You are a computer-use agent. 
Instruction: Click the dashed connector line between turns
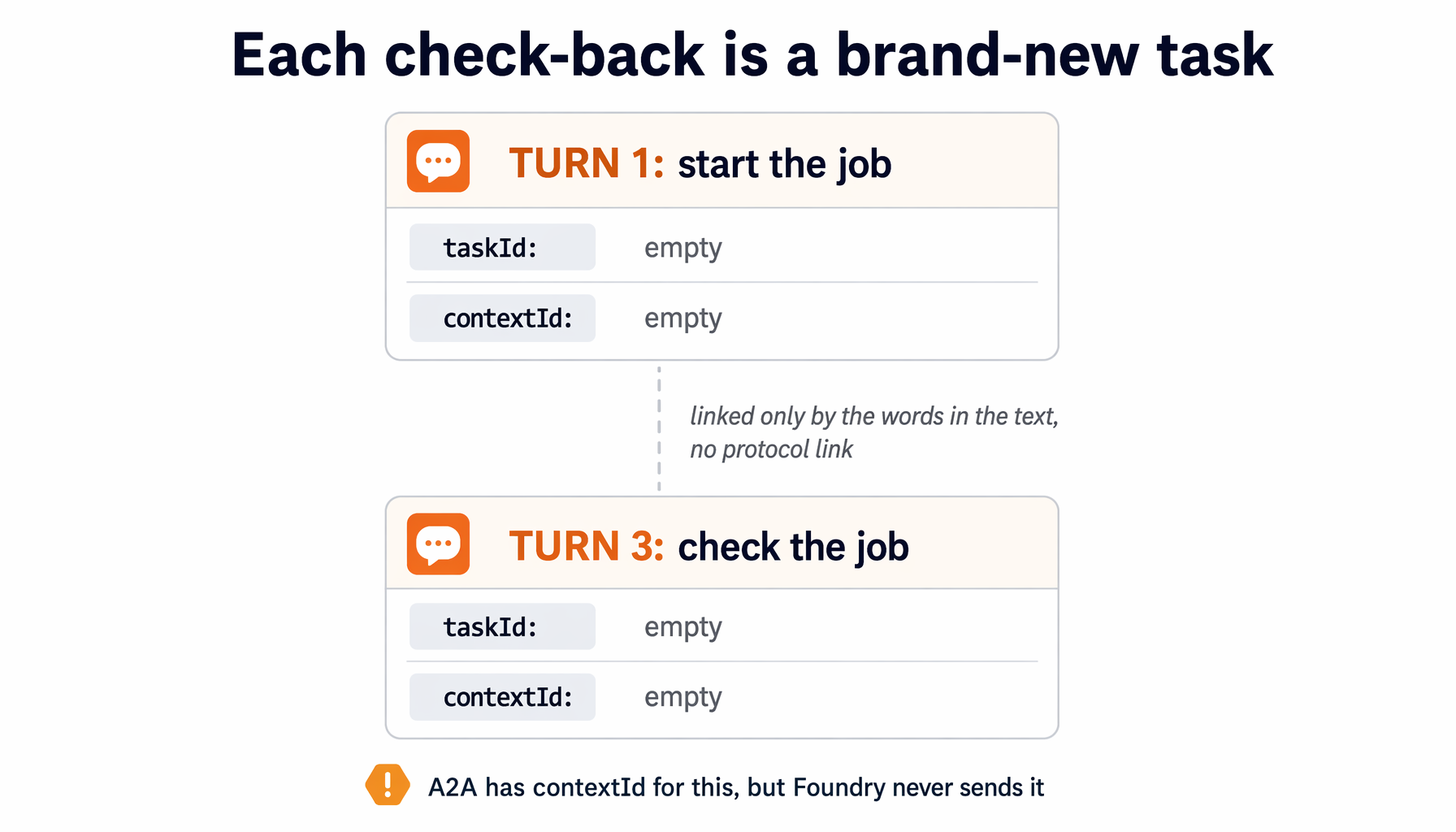pyautogui.click(x=659, y=428)
